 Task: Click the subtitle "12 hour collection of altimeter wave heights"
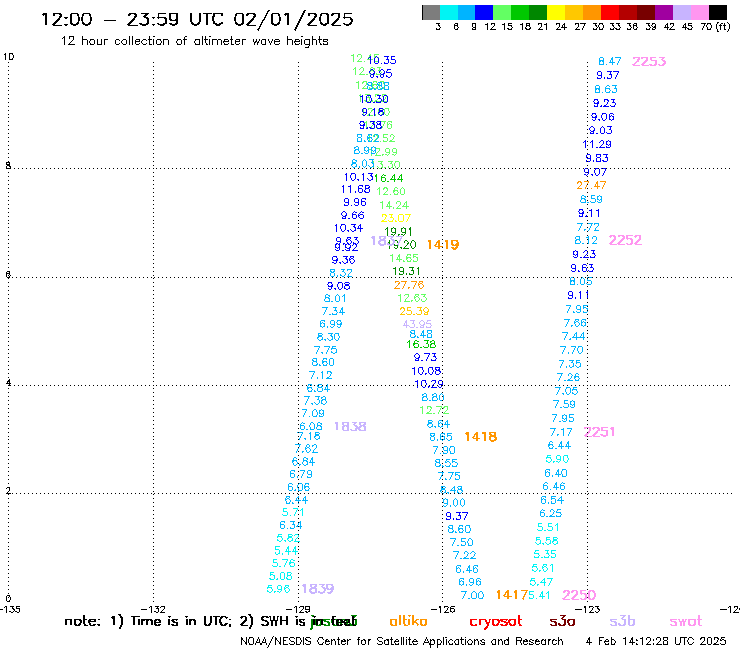(x=194, y=41)
